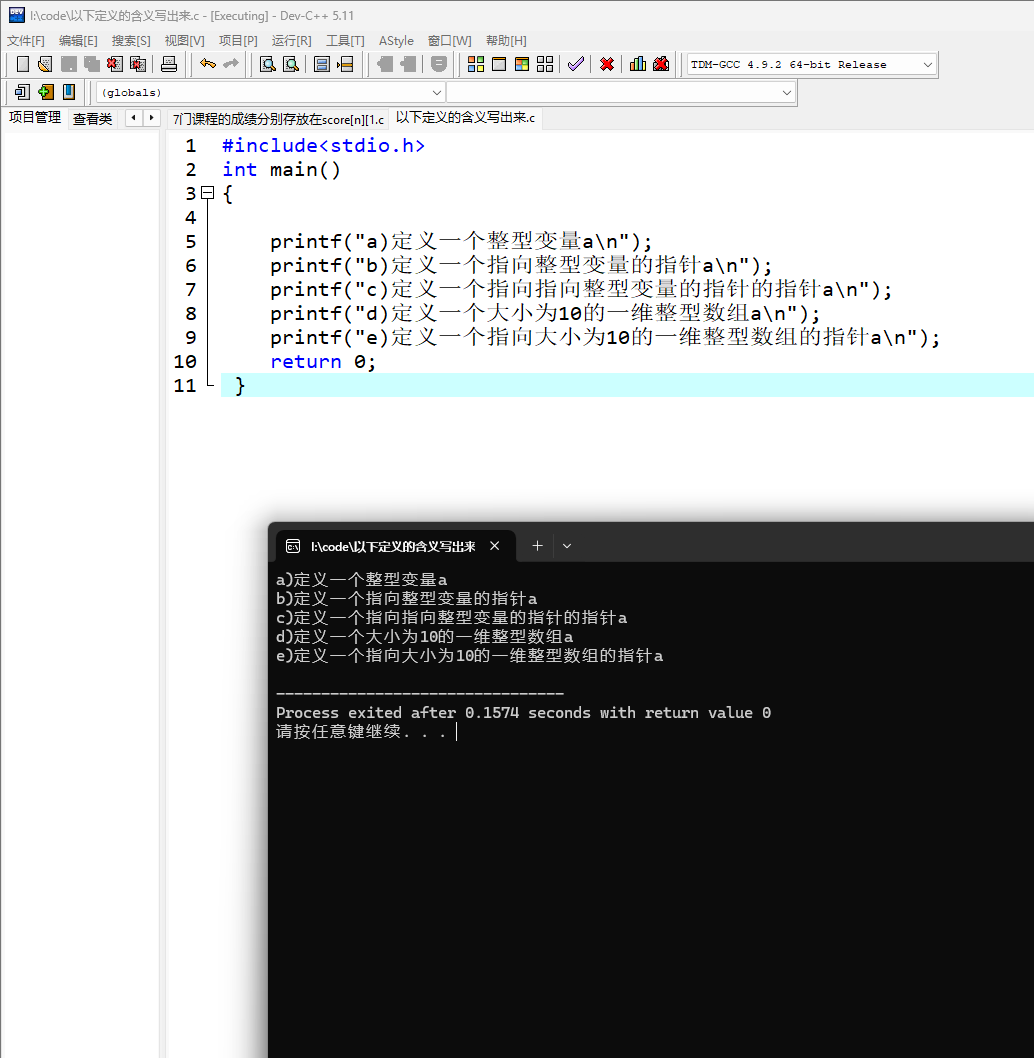Switch to the 查看类 sidebar tab
Screen dimensions: 1034x1058
[92, 119]
